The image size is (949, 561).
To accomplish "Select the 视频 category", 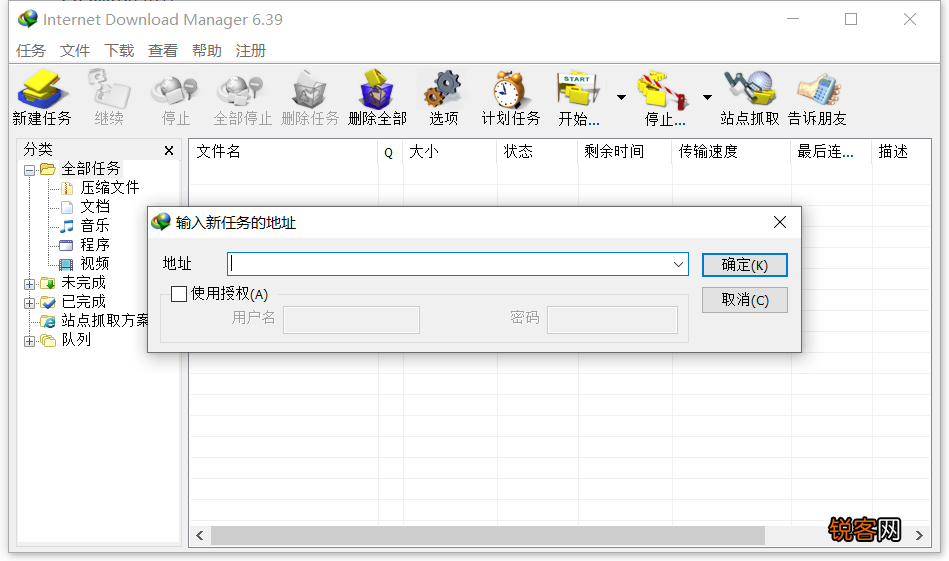I will 95,263.
